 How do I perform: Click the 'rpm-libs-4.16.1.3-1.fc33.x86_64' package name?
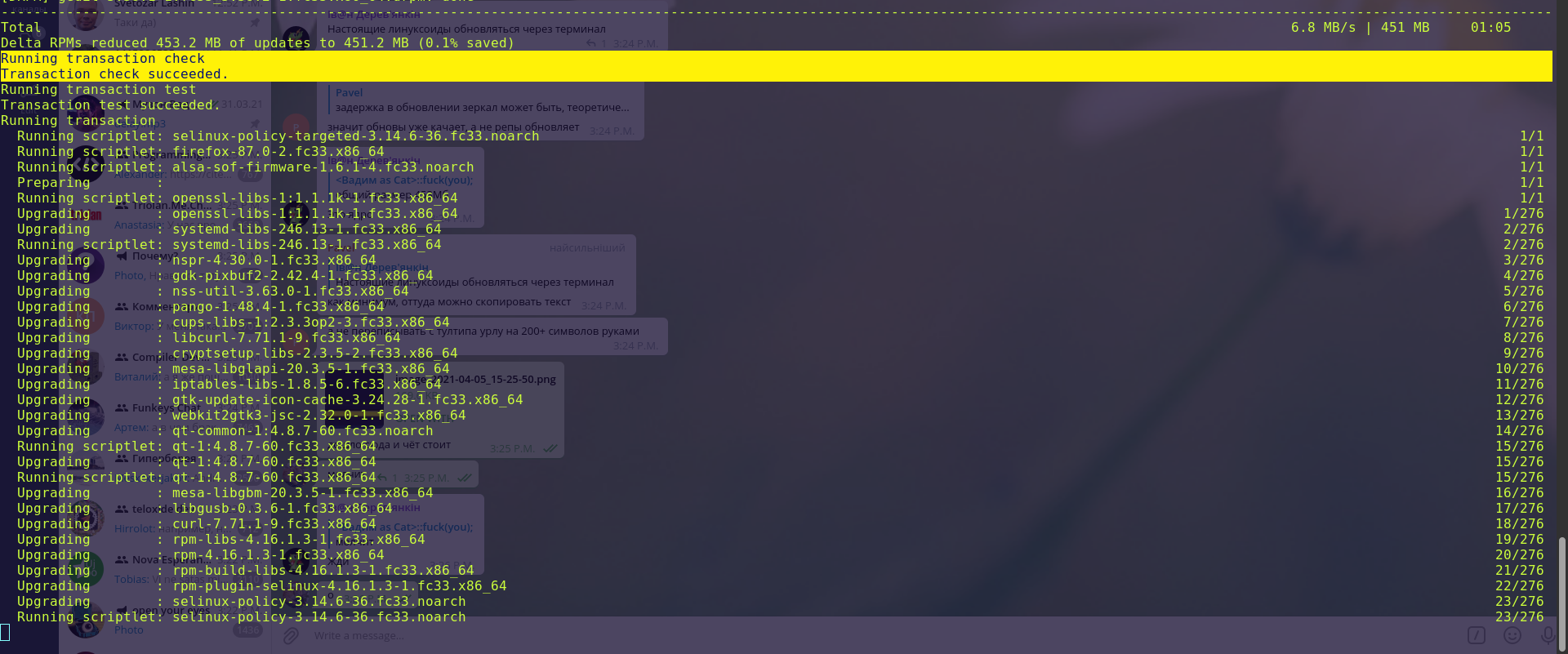click(299, 540)
